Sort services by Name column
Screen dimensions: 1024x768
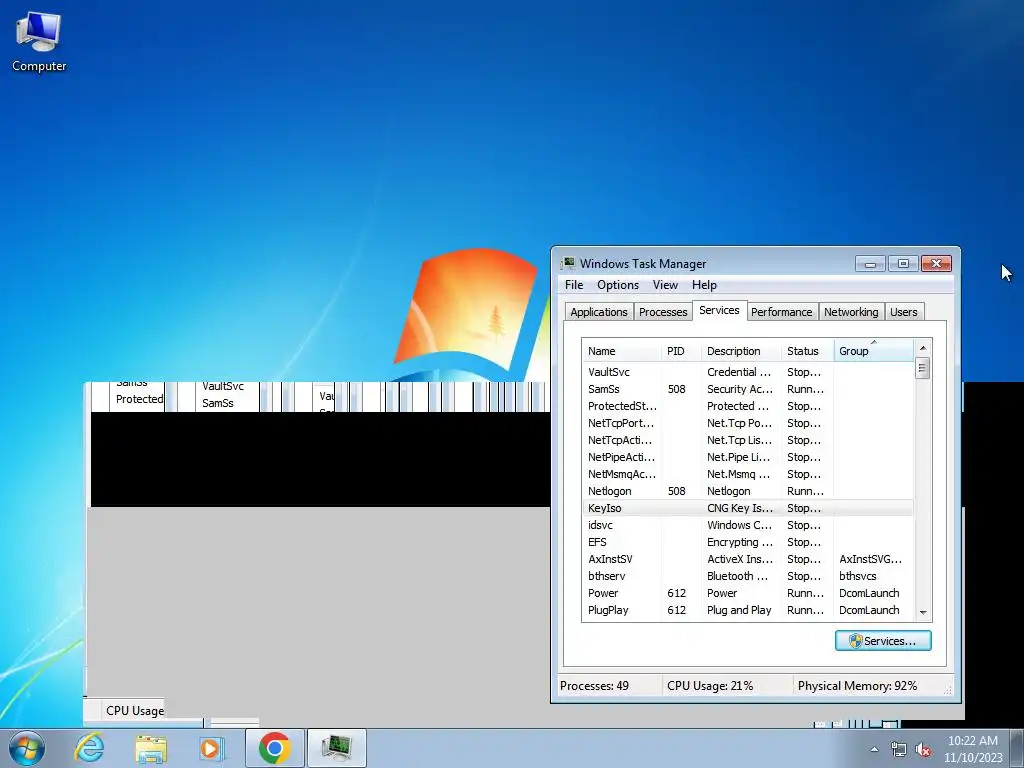pyautogui.click(x=622, y=351)
